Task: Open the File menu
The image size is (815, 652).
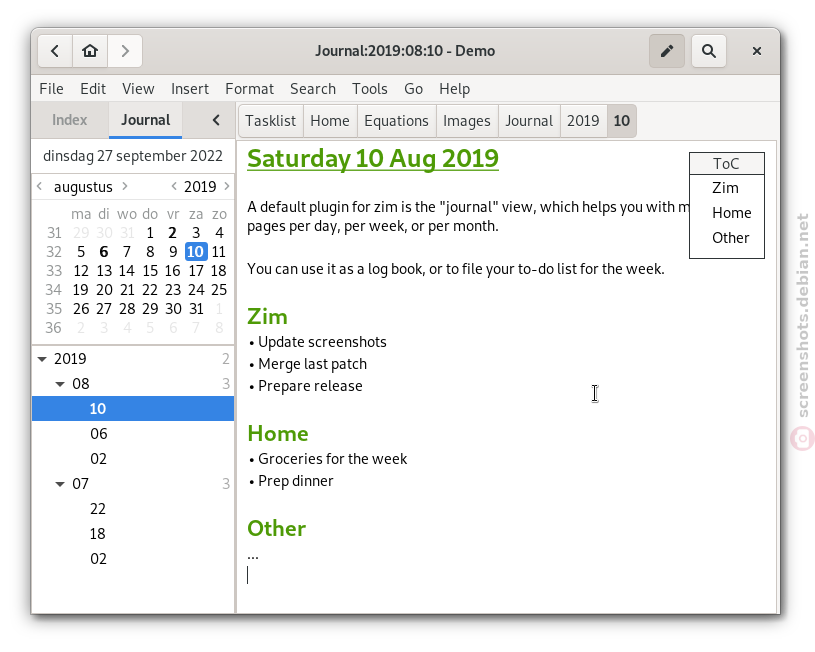Action: [51, 89]
